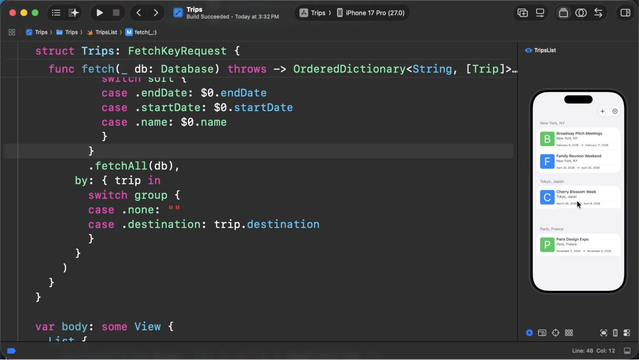The height and width of the screenshot is (360, 639).
Task: Click the FetchKeyRequest type name
Action: click(x=177, y=51)
